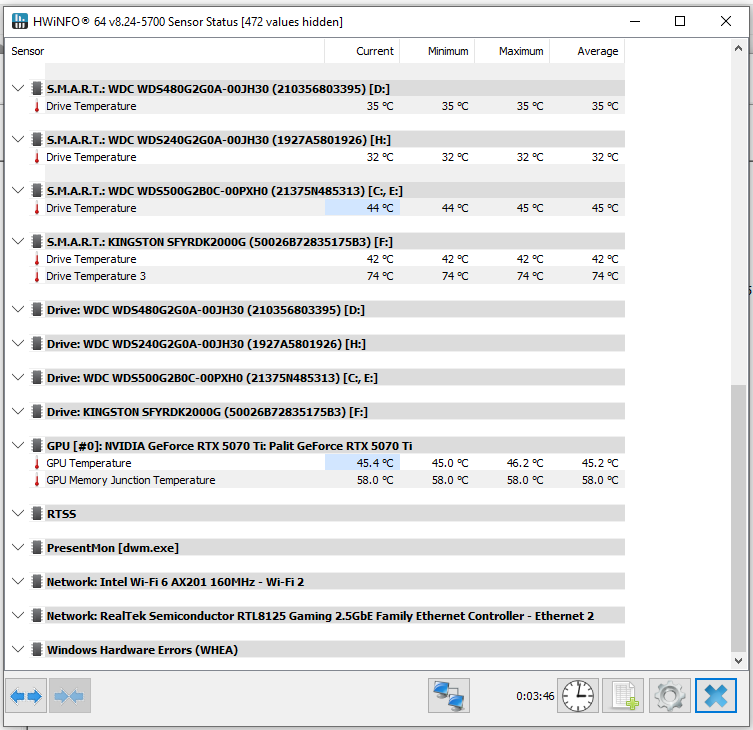Toggle the RealTek RTL8125 Ethernet chevron
The height and width of the screenshot is (730, 753).
pyautogui.click(x=18, y=616)
